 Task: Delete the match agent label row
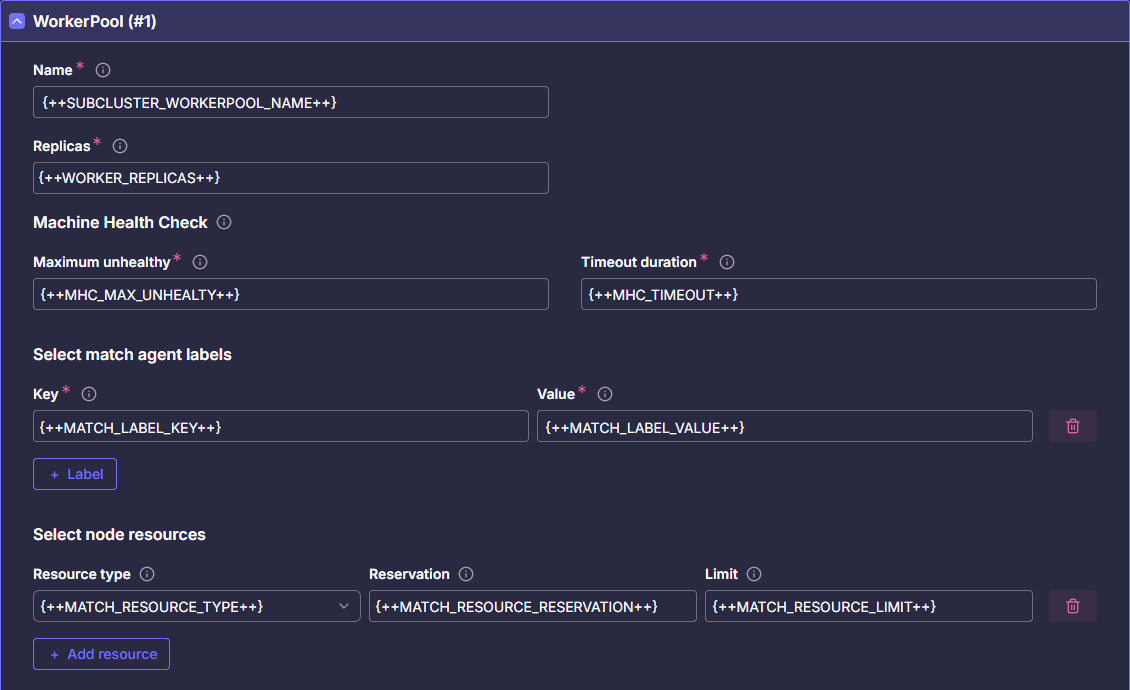(x=1072, y=426)
